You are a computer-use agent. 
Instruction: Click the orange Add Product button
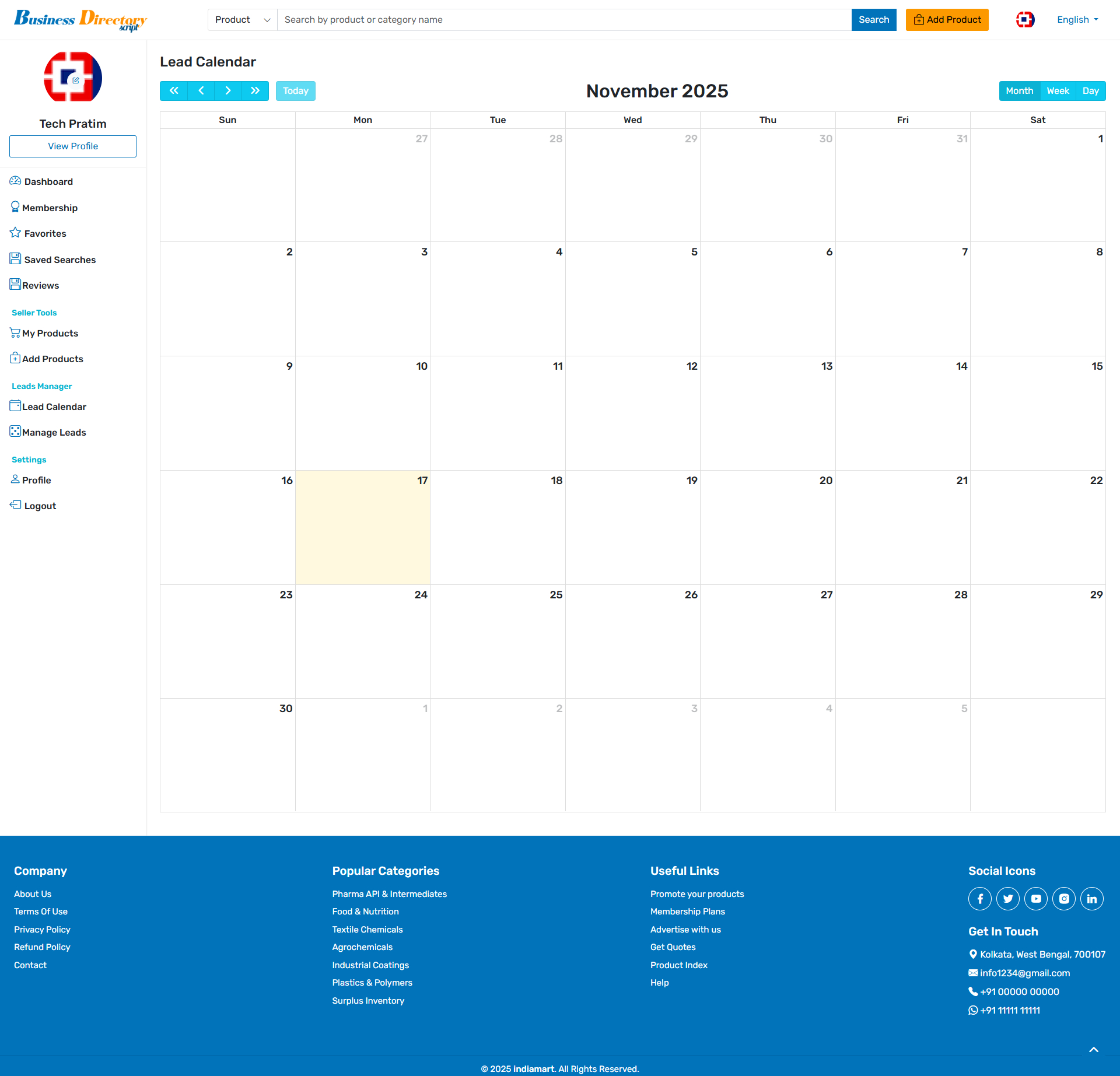(947, 20)
